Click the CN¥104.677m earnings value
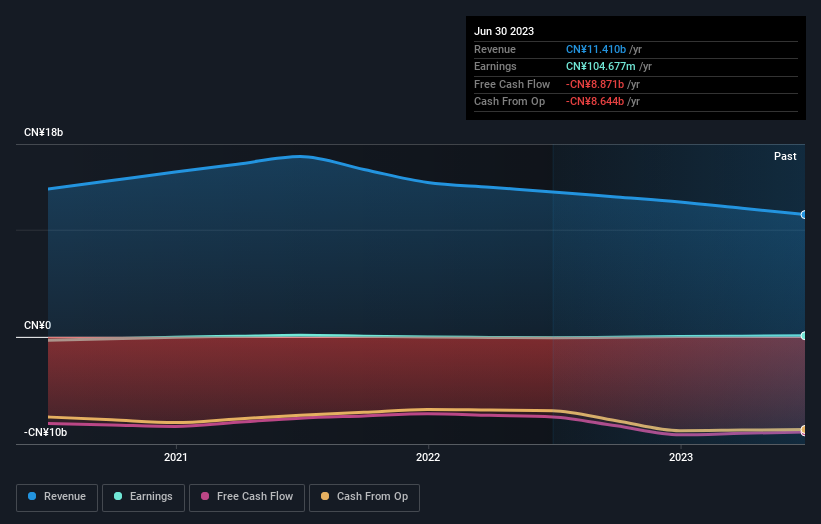Image resolution: width=821 pixels, height=524 pixels. (601, 66)
